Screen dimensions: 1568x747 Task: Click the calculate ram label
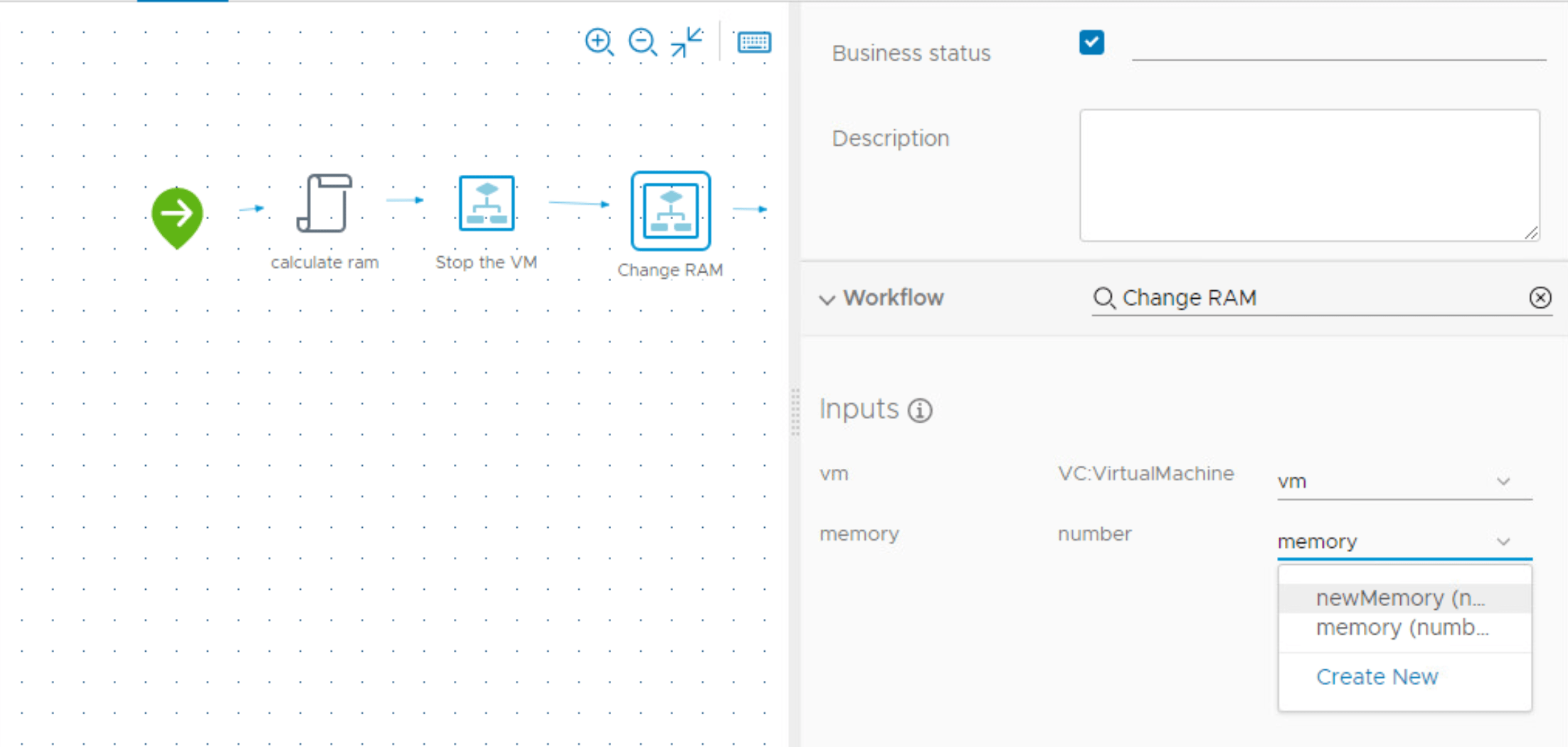click(x=324, y=263)
